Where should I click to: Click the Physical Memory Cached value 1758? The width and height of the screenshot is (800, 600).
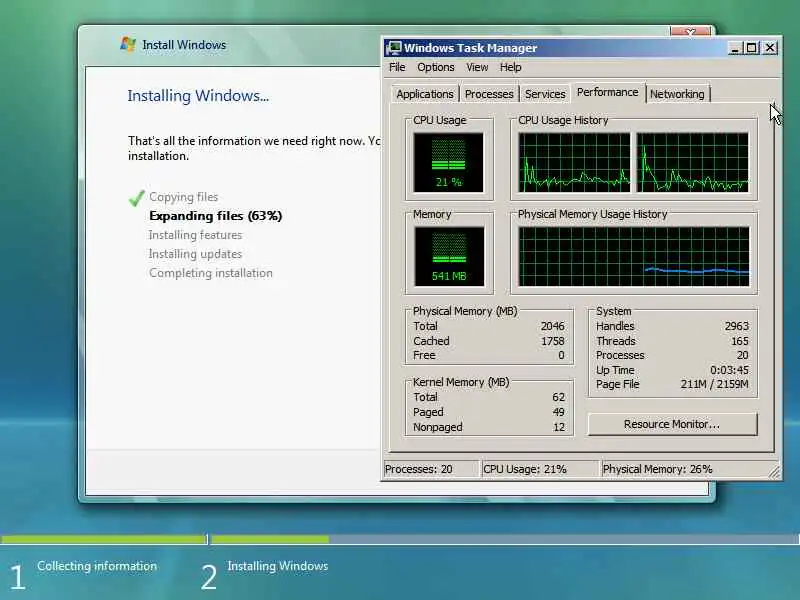pyautogui.click(x=553, y=341)
